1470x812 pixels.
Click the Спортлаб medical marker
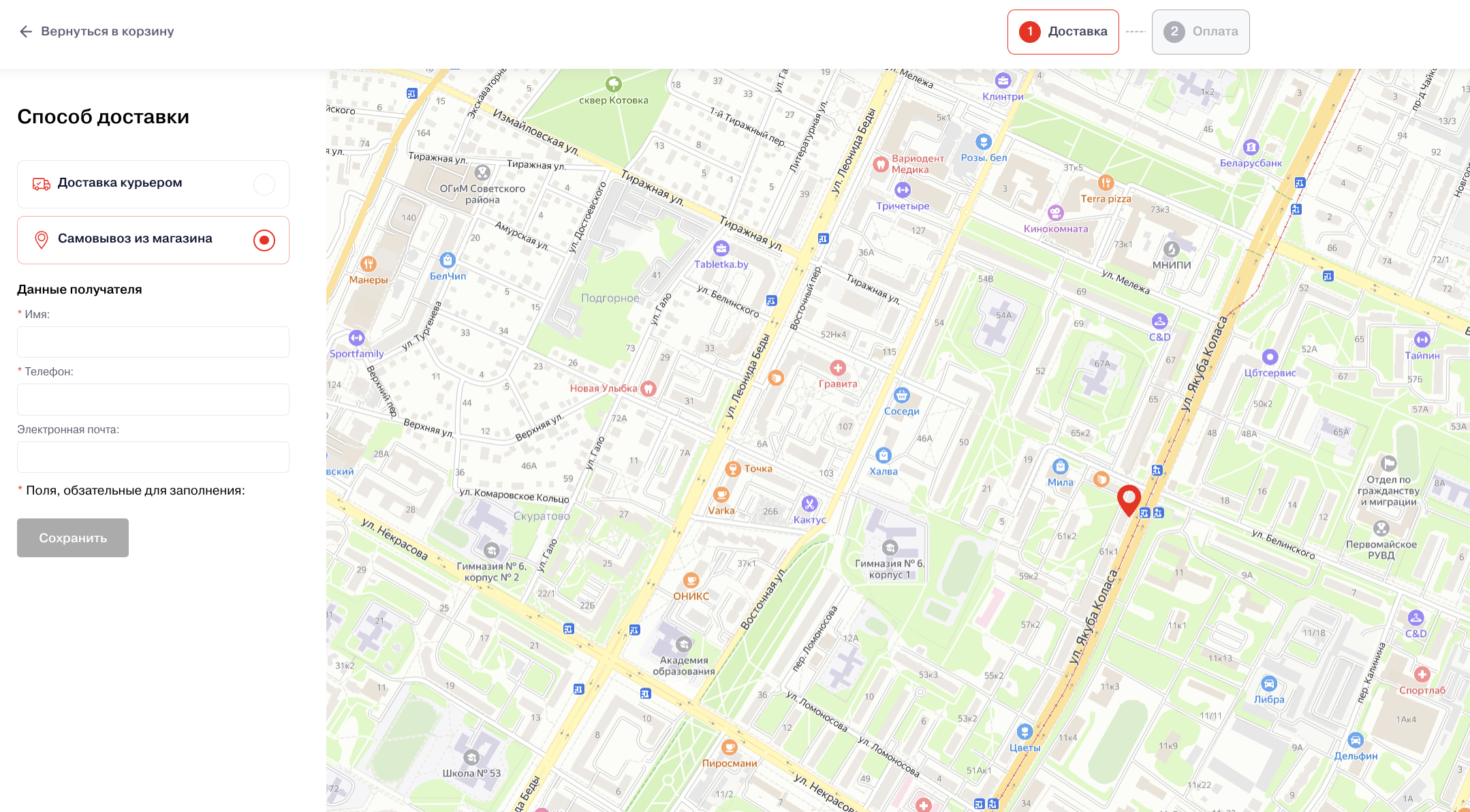[1422, 674]
